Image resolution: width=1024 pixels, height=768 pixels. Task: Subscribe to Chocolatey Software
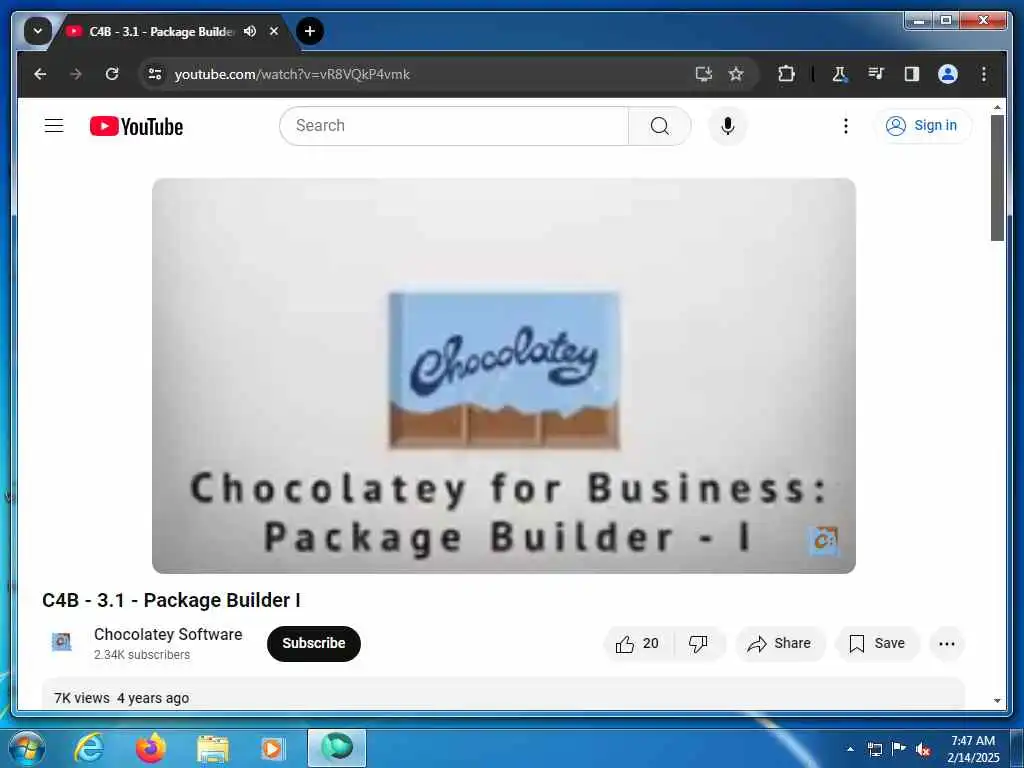pos(313,643)
